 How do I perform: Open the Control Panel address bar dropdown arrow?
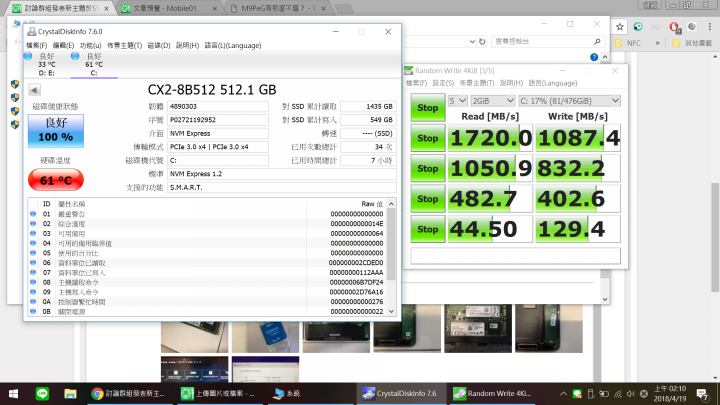(472, 41)
